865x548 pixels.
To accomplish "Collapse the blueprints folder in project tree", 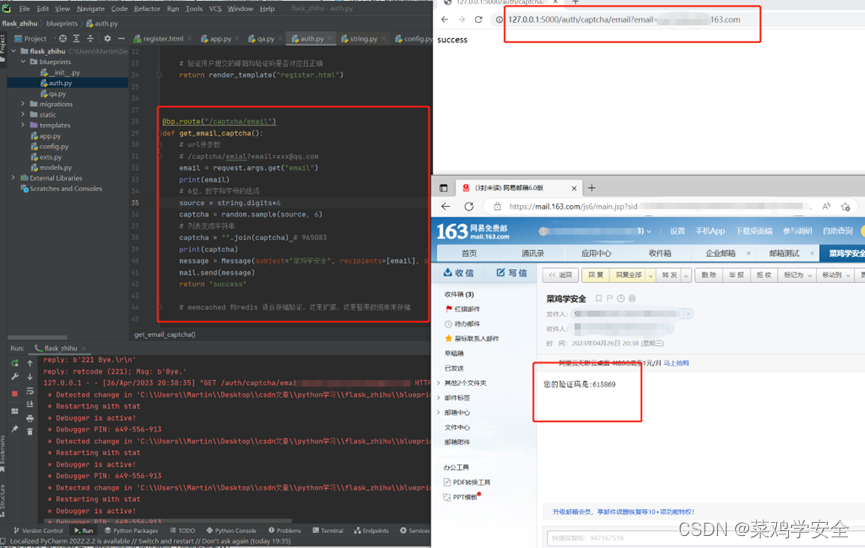I will coord(23,62).
